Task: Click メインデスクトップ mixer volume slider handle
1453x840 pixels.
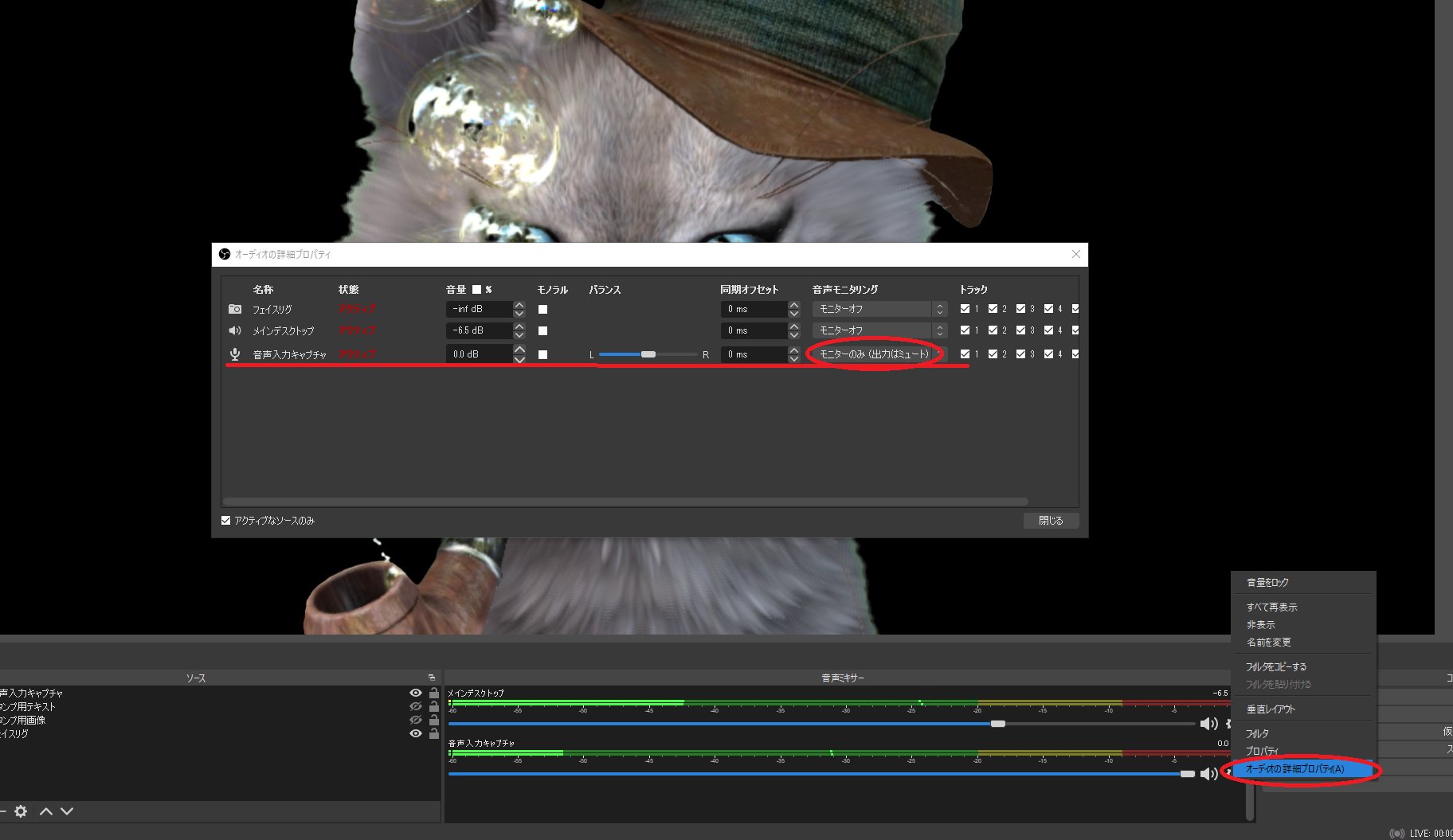Action: (x=997, y=724)
